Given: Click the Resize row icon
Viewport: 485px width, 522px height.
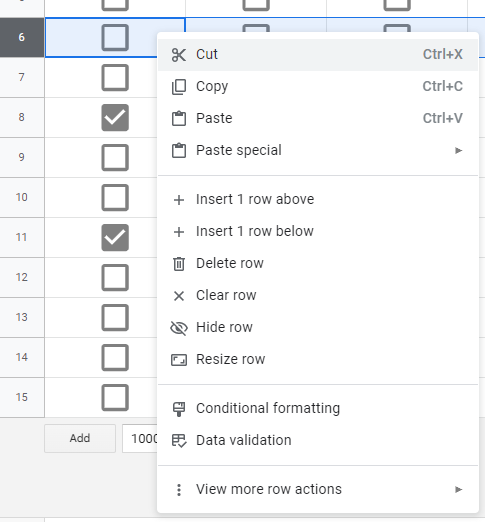Looking at the screenshot, I should pos(179,360).
